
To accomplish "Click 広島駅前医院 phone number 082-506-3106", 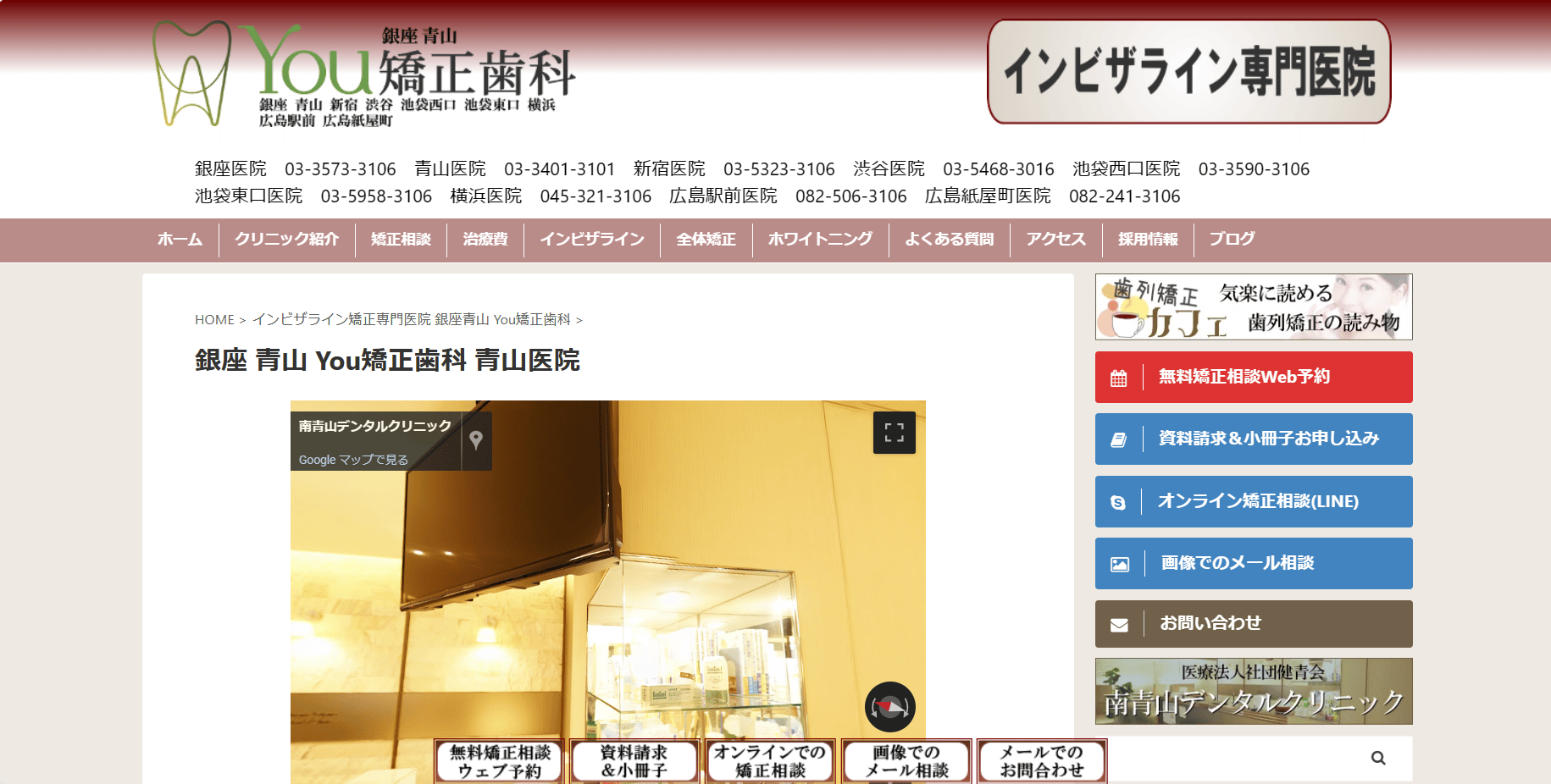I will (851, 196).
